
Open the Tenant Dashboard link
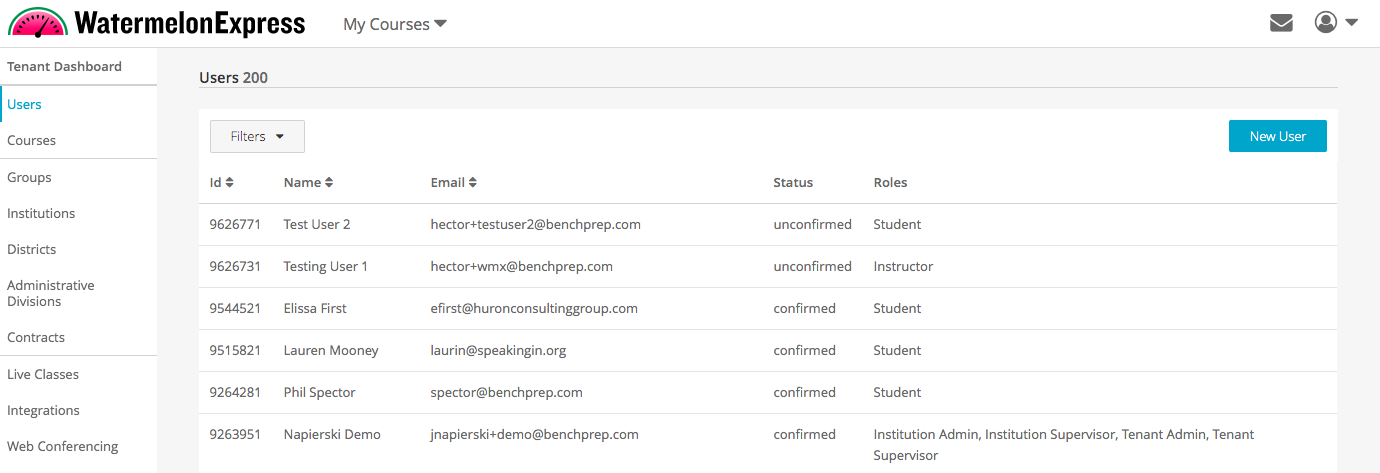[x=64, y=67]
